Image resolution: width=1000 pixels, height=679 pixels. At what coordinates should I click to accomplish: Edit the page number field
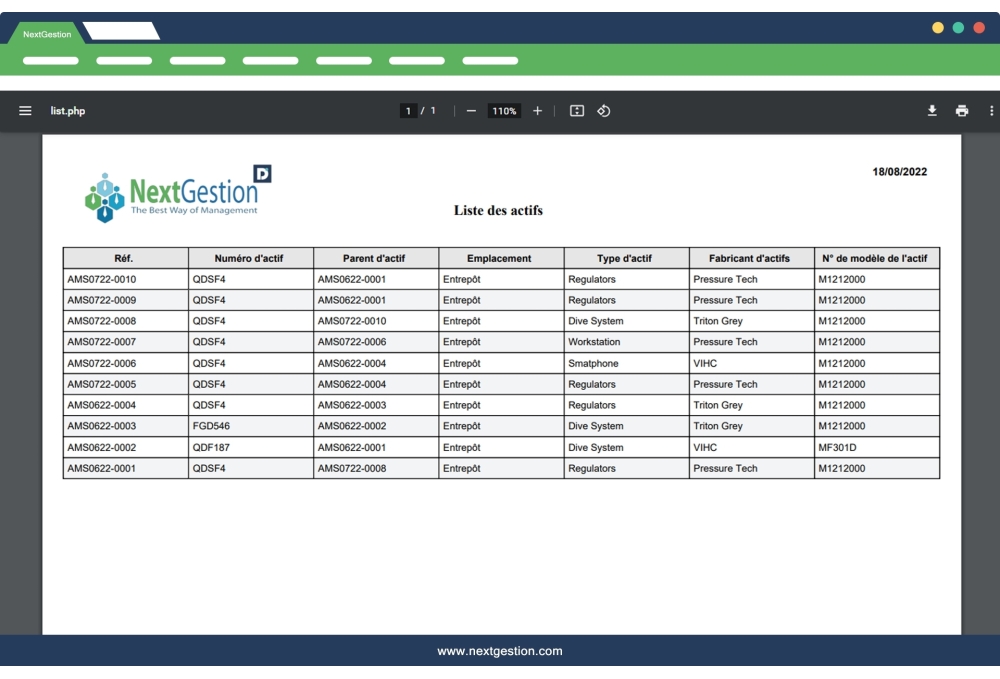point(410,111)
